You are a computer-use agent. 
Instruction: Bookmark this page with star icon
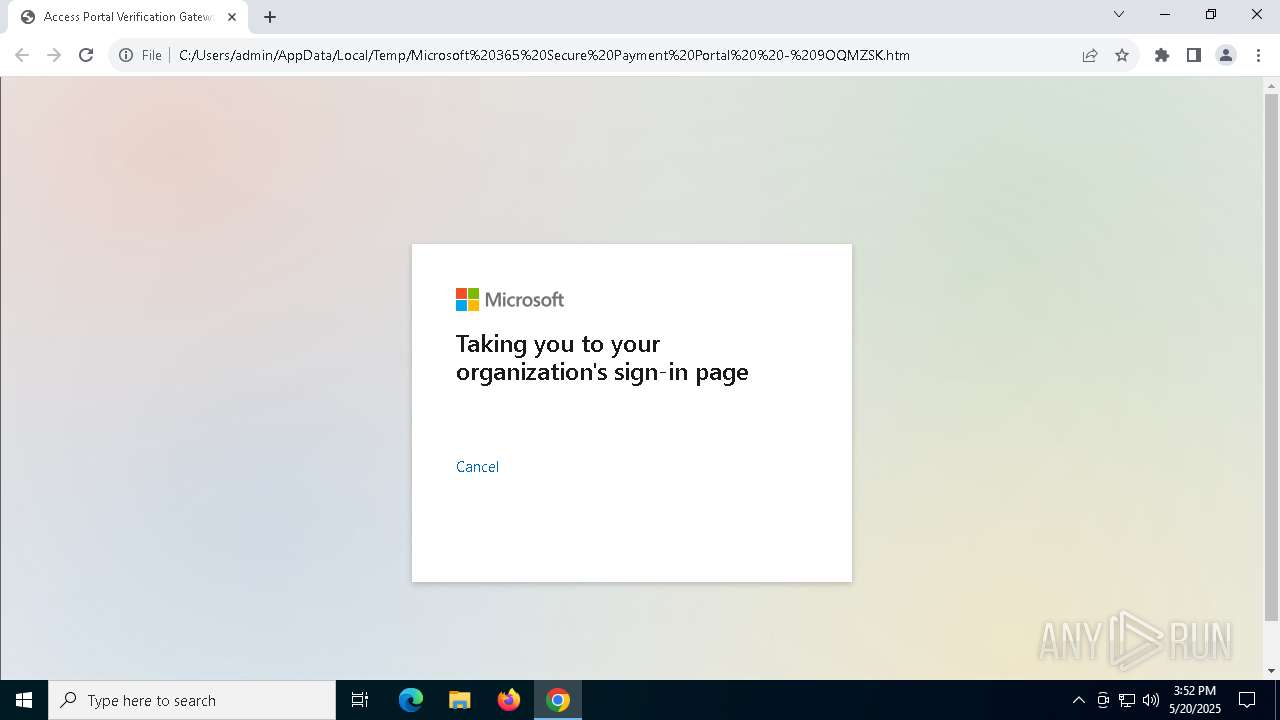[1122, 55]
